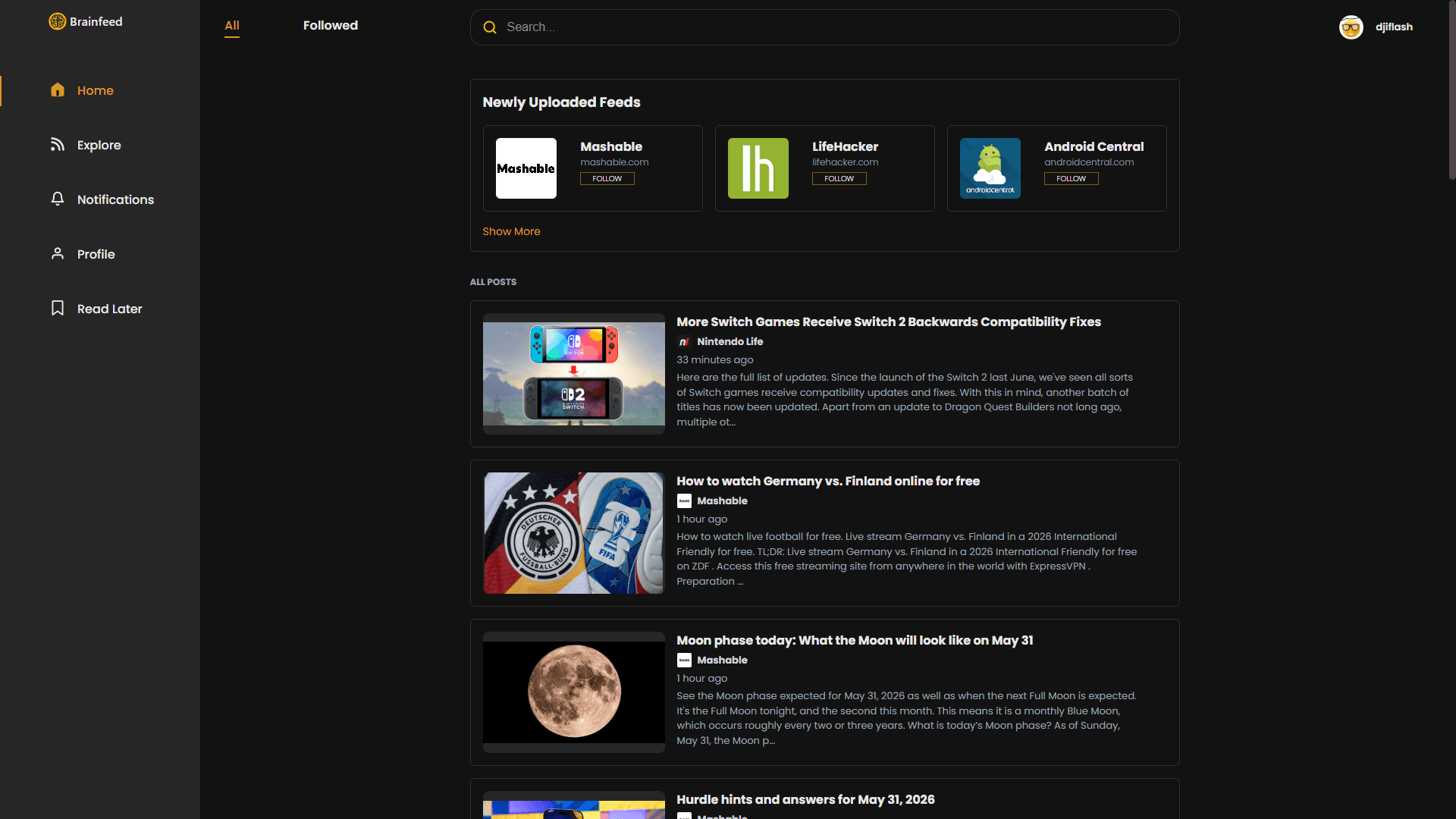1456x819 pixels.
Task: Click the Brainfeed brain logo icon
Action: coord(58,21)
